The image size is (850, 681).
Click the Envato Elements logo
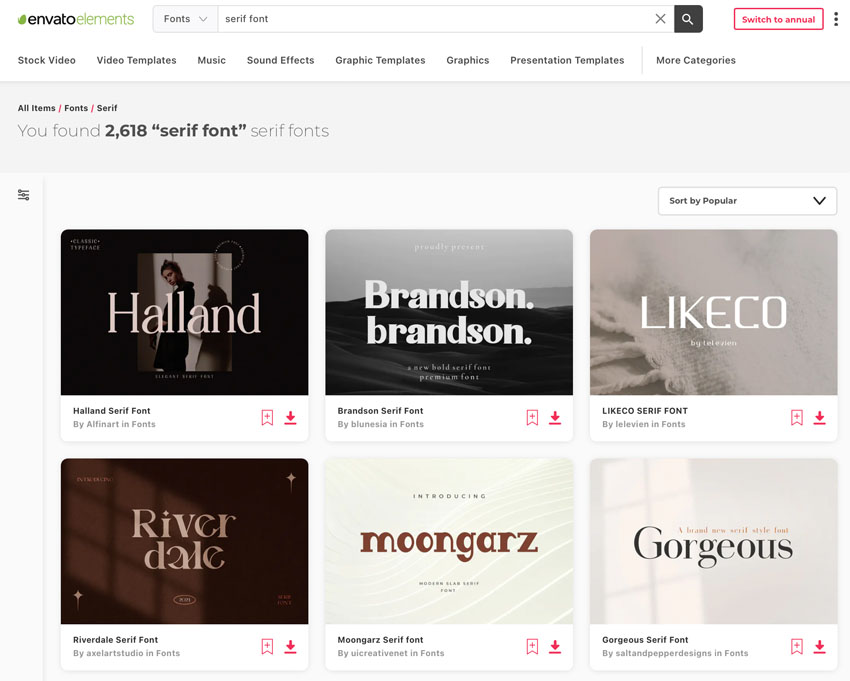(76, 19)
